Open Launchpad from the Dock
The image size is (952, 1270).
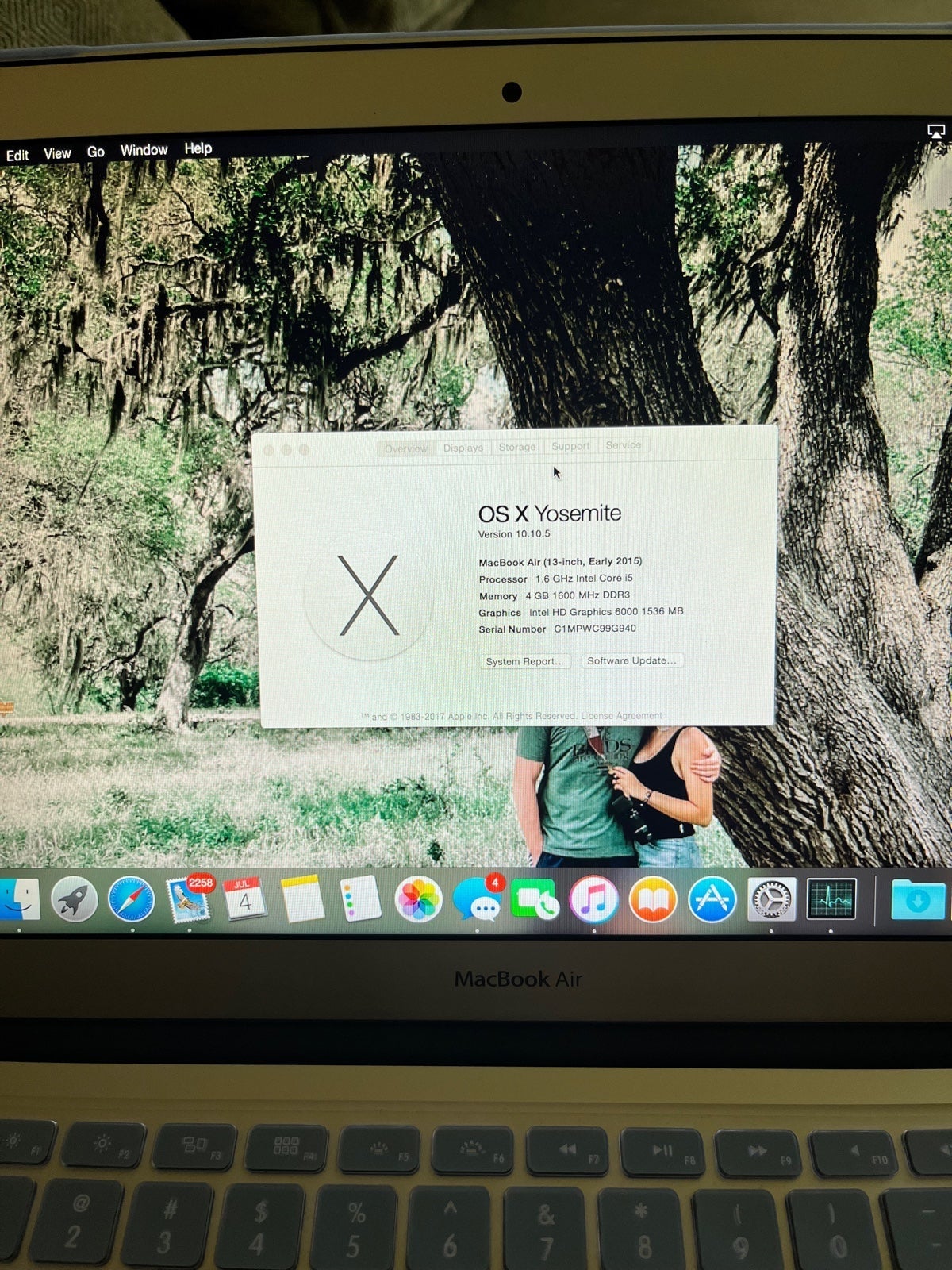(x=74, y=900)
